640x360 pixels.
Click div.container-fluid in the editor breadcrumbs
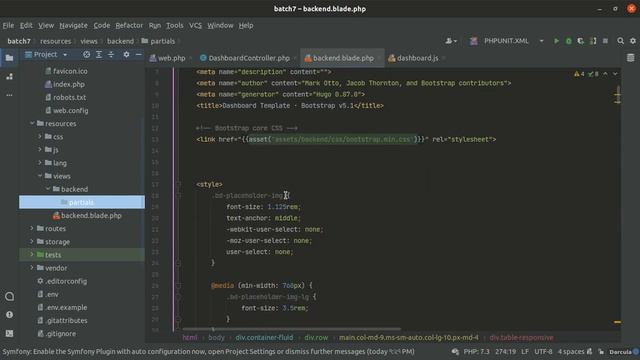coord(264,338)
